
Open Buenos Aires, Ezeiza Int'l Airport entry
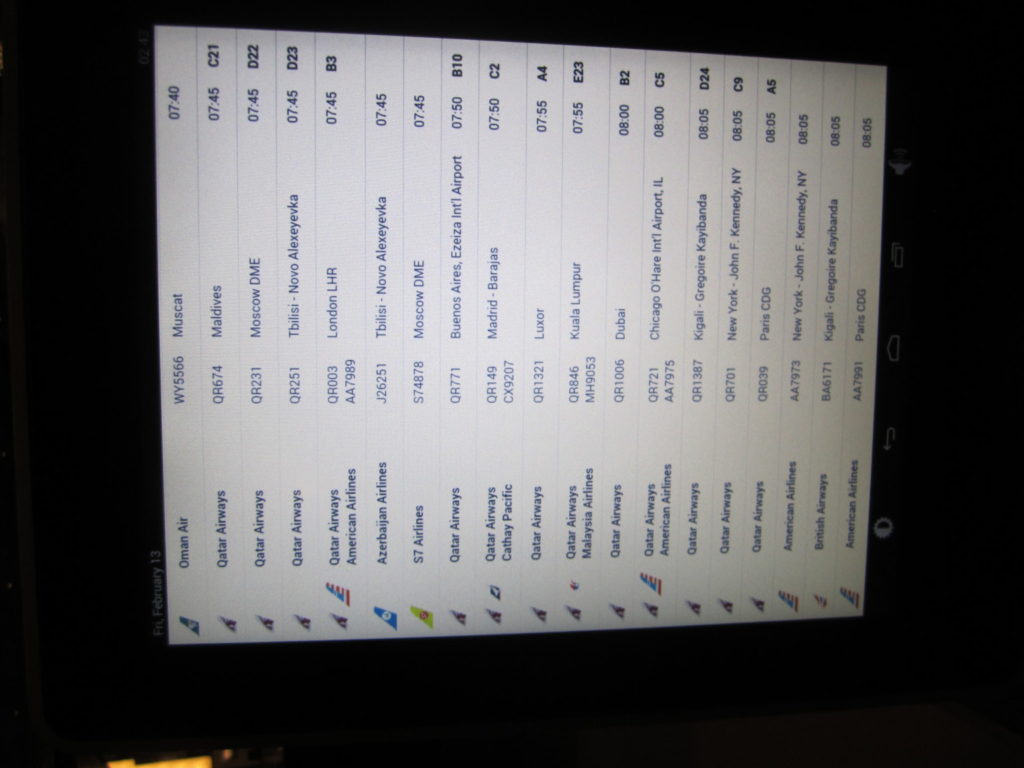click(456, 247)
